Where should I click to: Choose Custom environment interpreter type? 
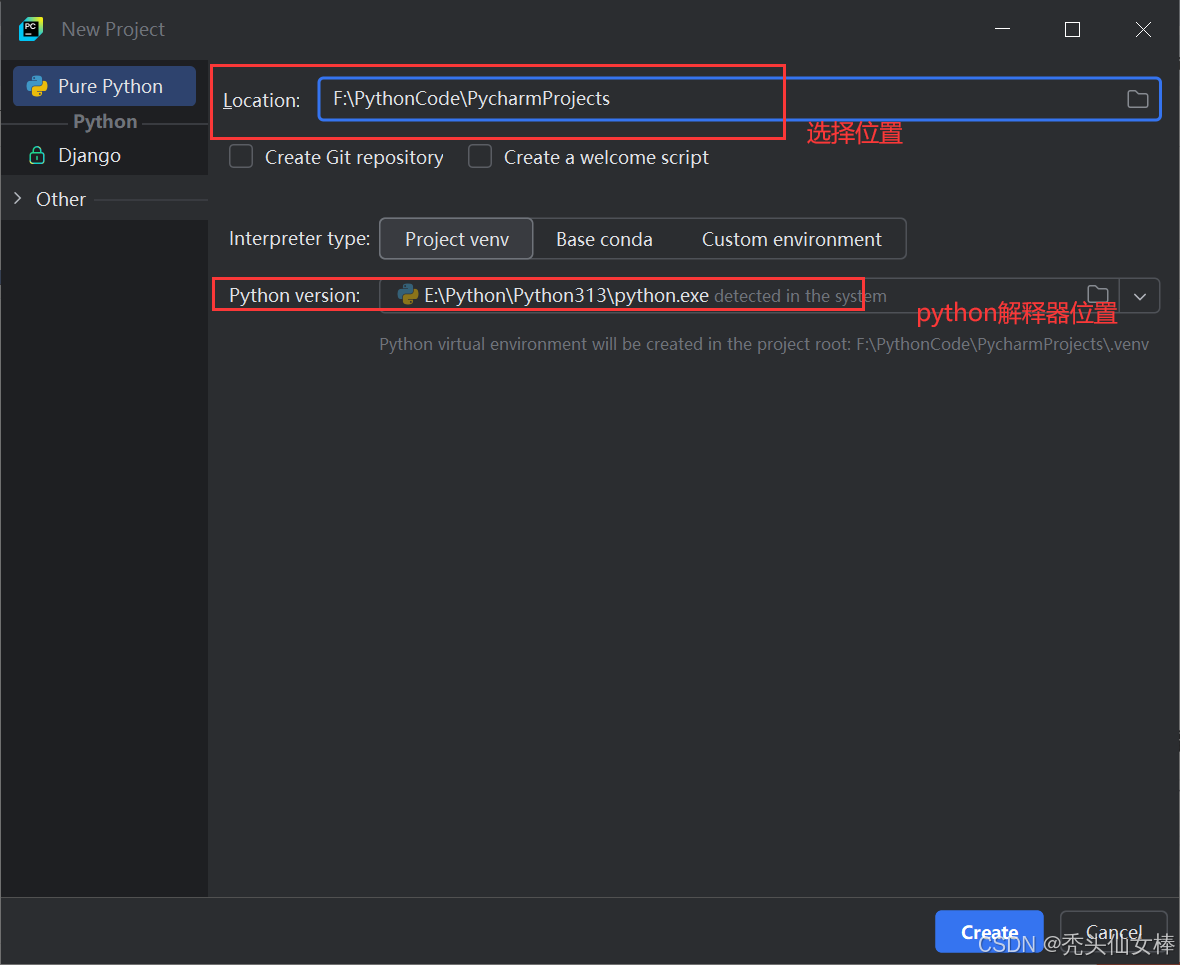pyautogui.click(x=792, y=239)
